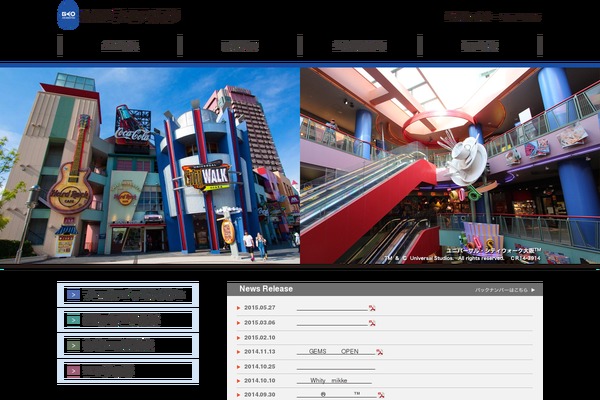This screenshot has height=400, width=600.
Task: Open the GEMS OPEN news link
Action: (336, 352)
